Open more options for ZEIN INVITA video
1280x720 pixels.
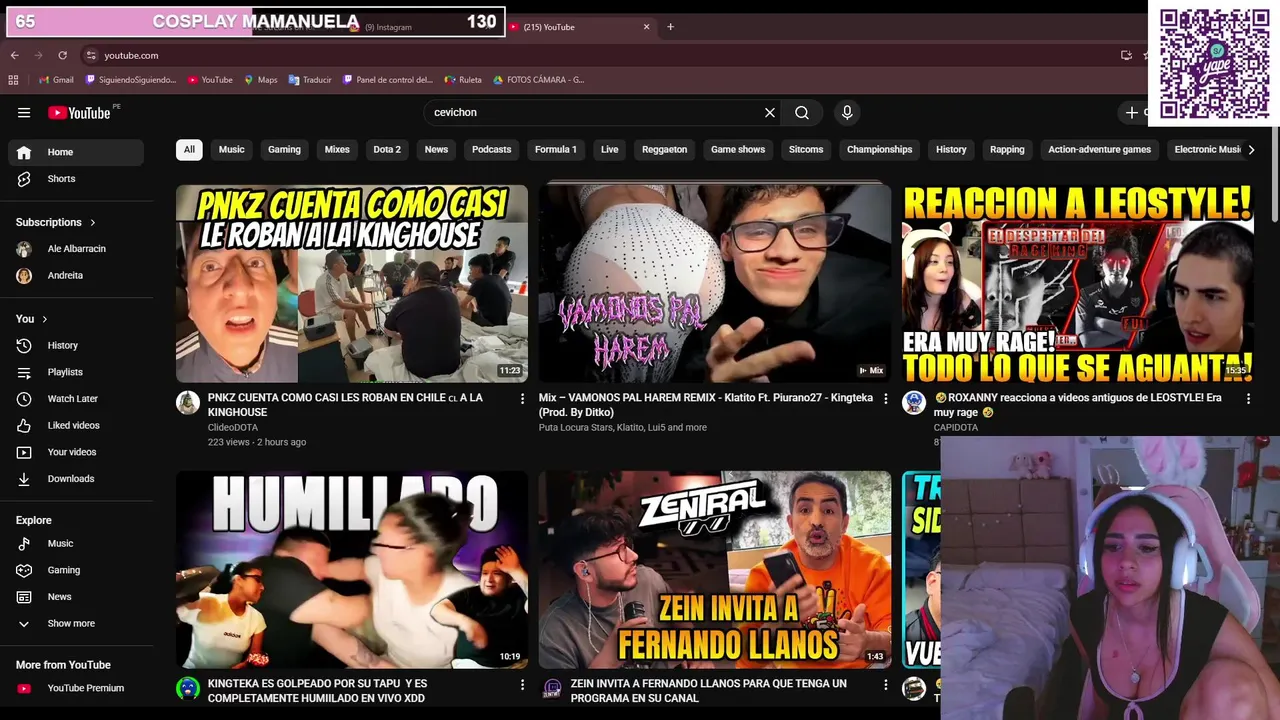click(885, 685)
